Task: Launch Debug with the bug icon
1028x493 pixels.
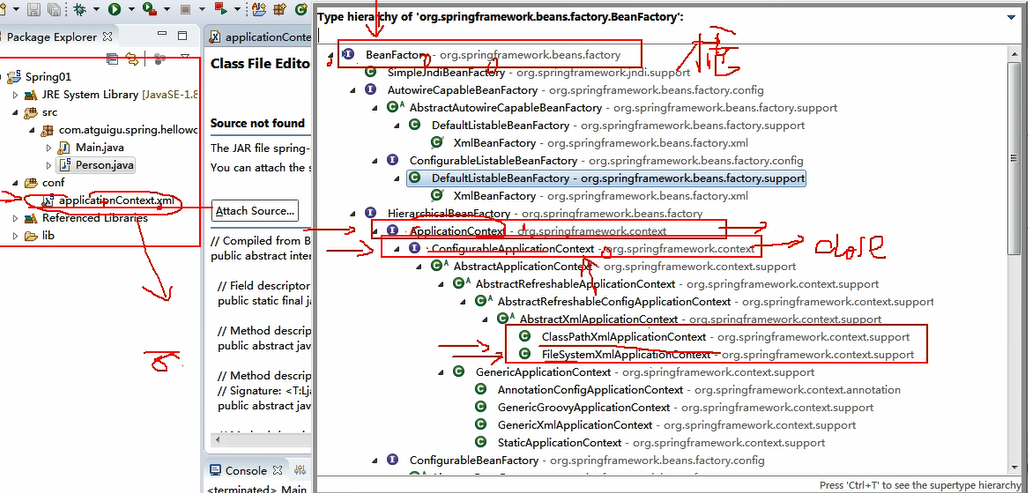Action: [x=80, y=9]
